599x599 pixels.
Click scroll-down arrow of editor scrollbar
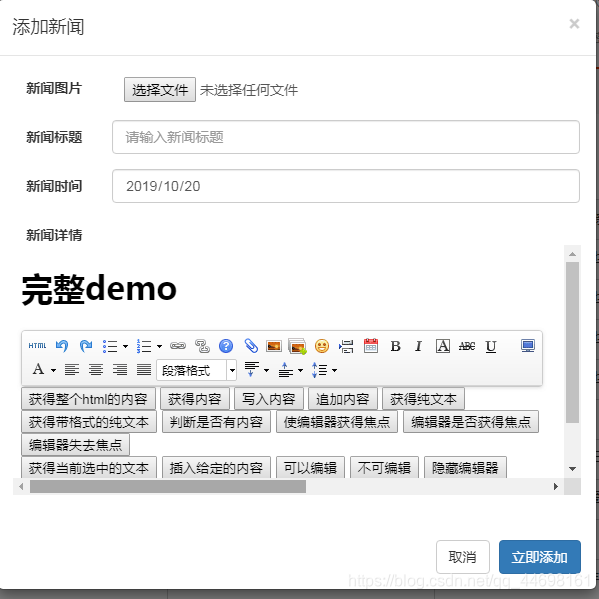tap(572, 469)
